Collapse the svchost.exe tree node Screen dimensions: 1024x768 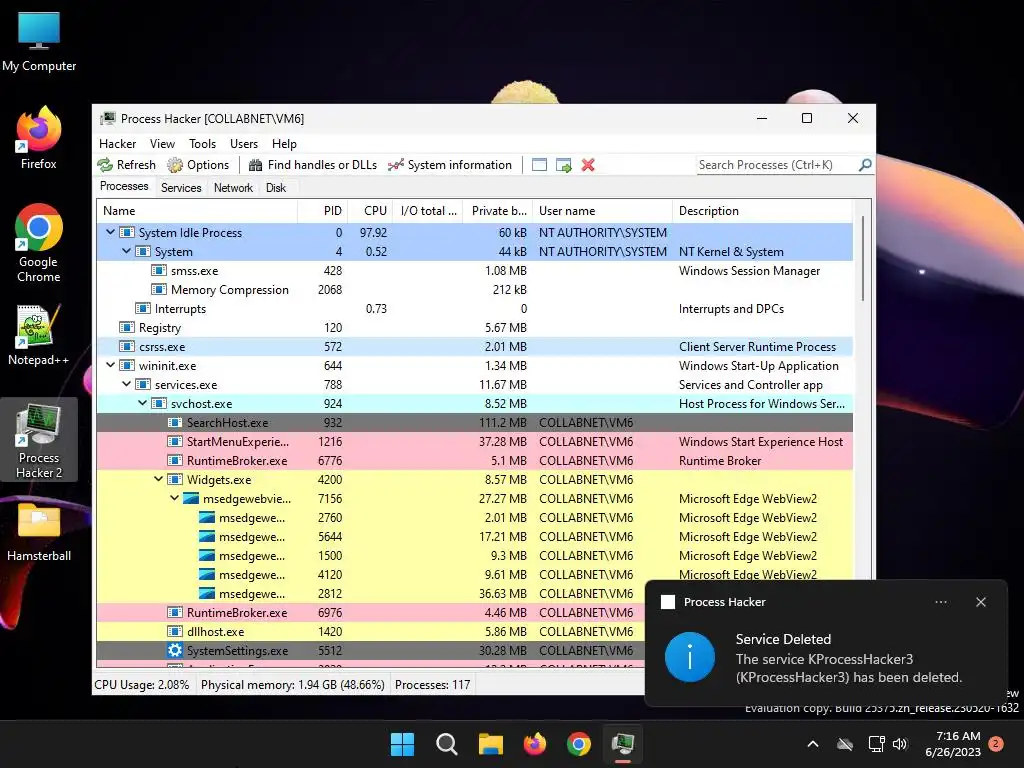click(x=142, y=404)
